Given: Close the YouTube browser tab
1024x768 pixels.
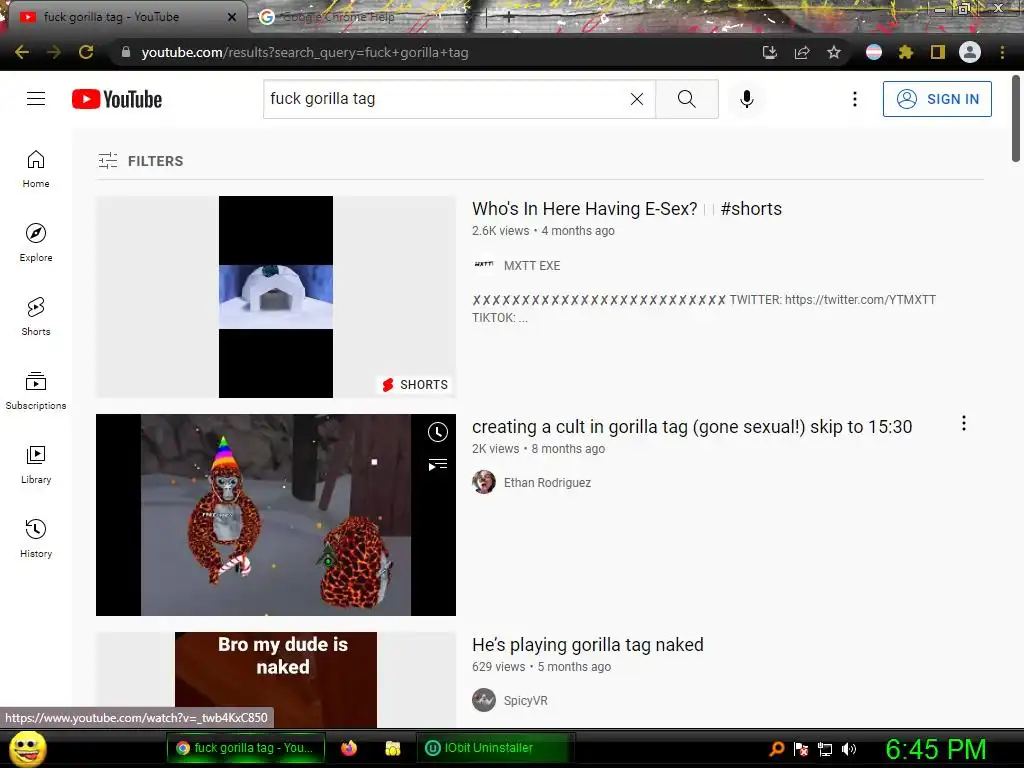Looking at the screenshot, I should 232,17.
